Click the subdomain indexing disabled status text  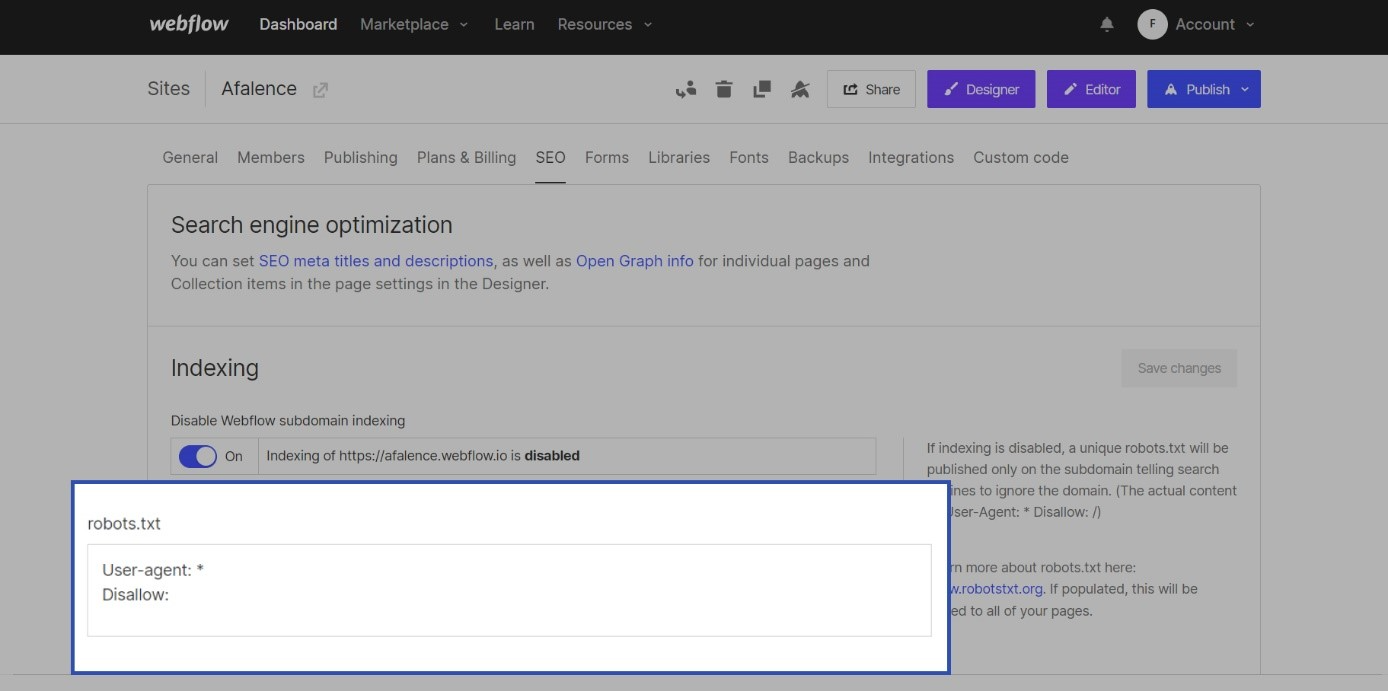(x=423, y=456)
